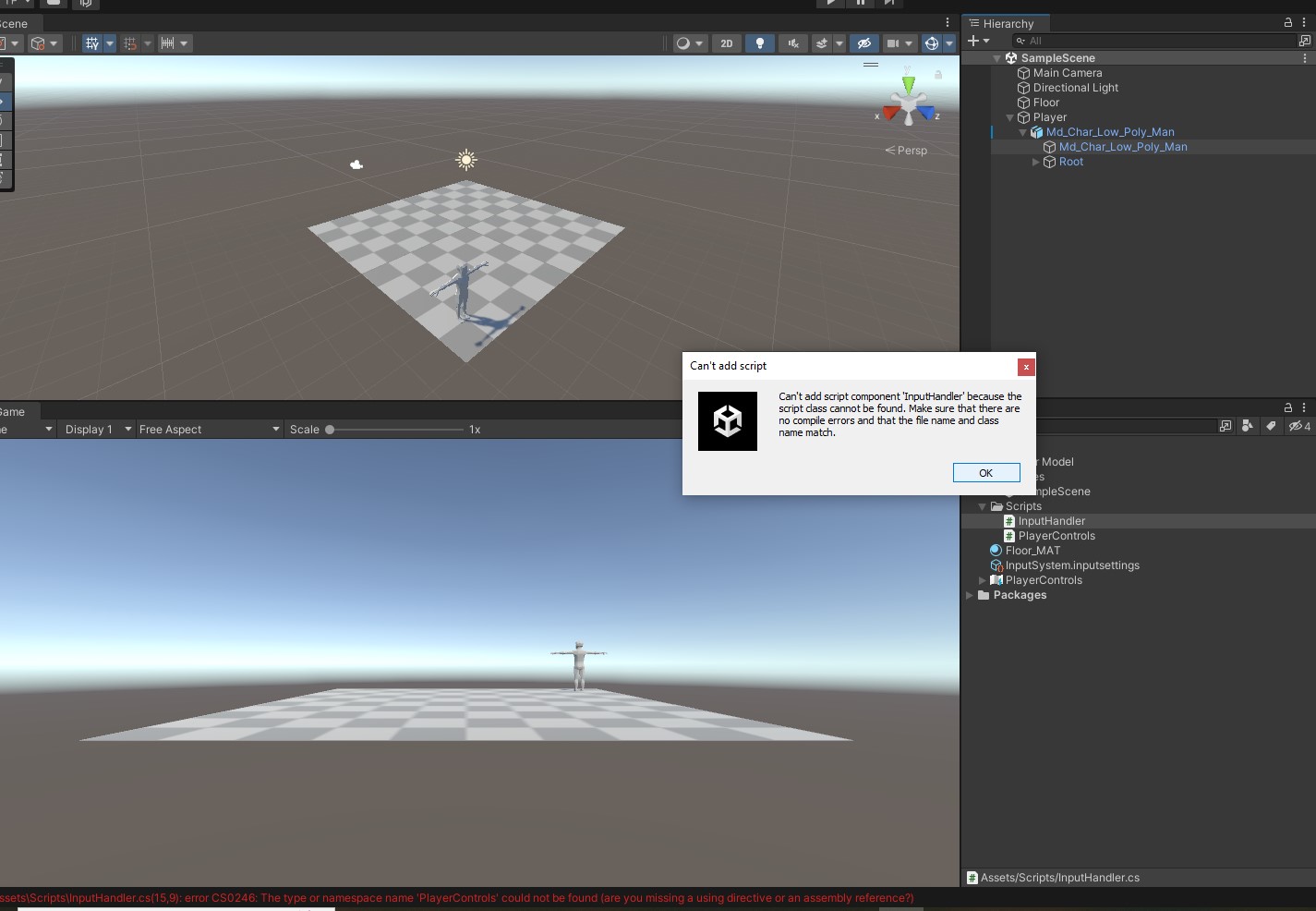Open SampleScene context options menu
The width and height of the screenshot is (1316, 911).
pos(1305,57)
